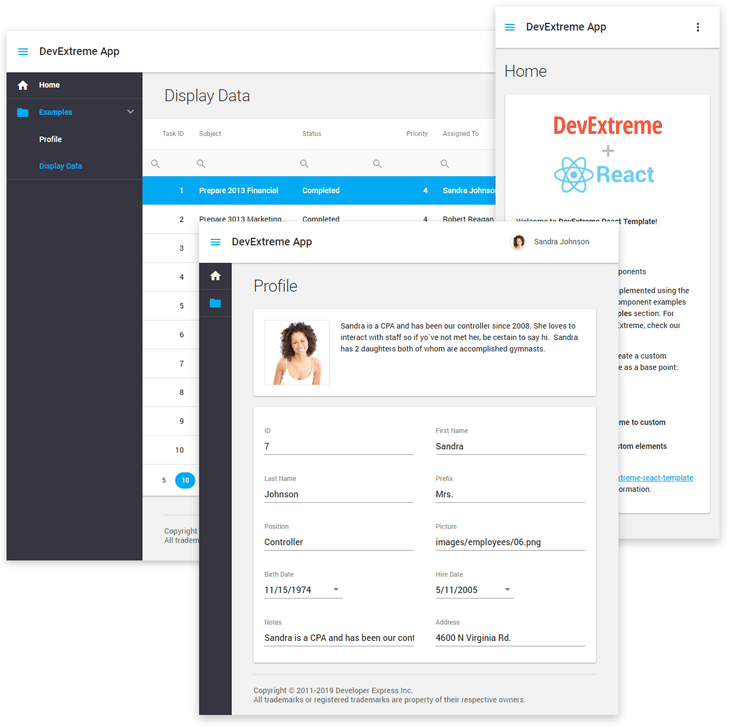Image resolution: width=730 pixels, height=728 pixels.
Task: Click the Robert Reagan cell in row 2
Action: [x=468, y=219]
